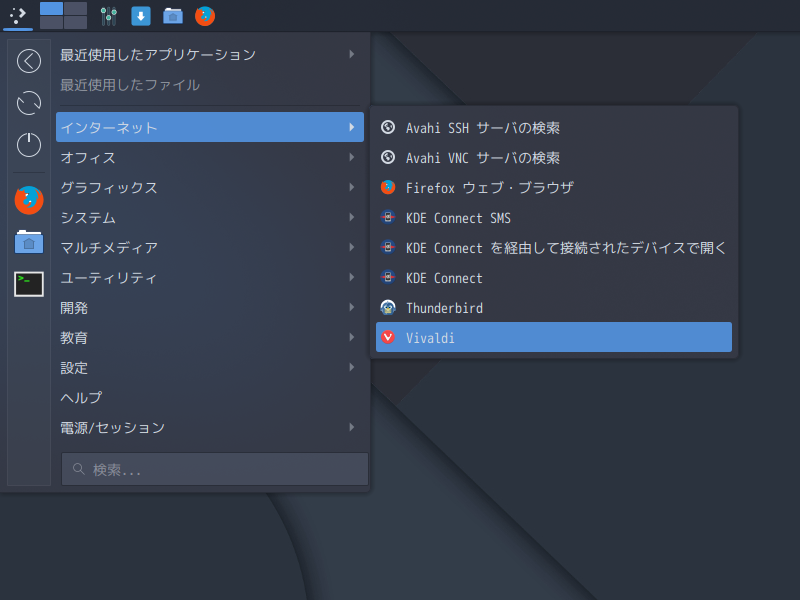
Task: Click the application launcher menu icon
Action: 18,15
